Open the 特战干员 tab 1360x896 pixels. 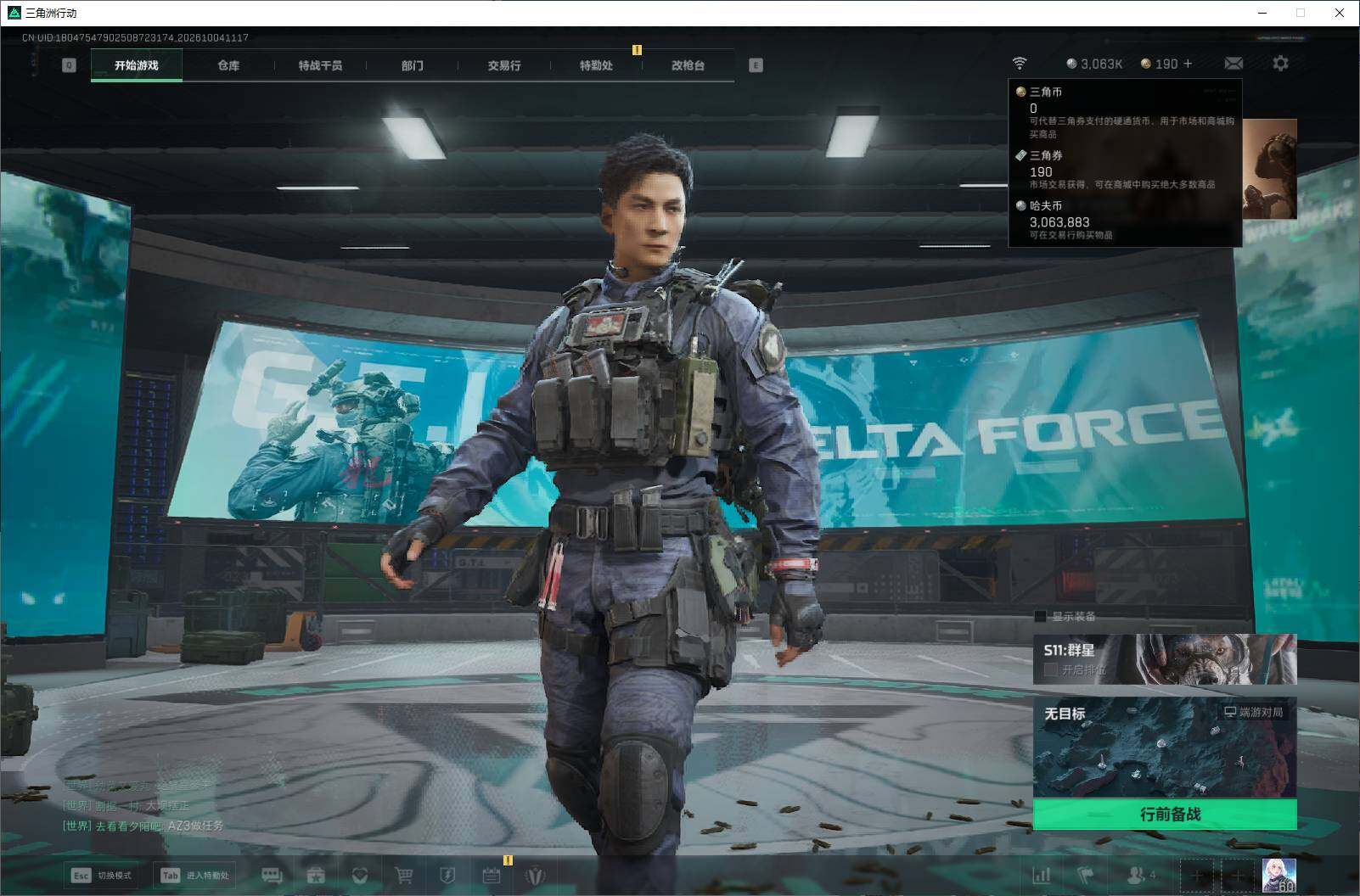[x=320, y=65]
